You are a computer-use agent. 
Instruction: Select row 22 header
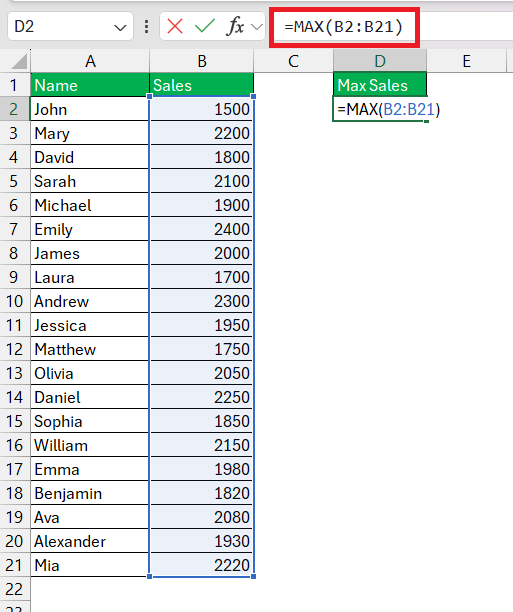tap(15, 589)
